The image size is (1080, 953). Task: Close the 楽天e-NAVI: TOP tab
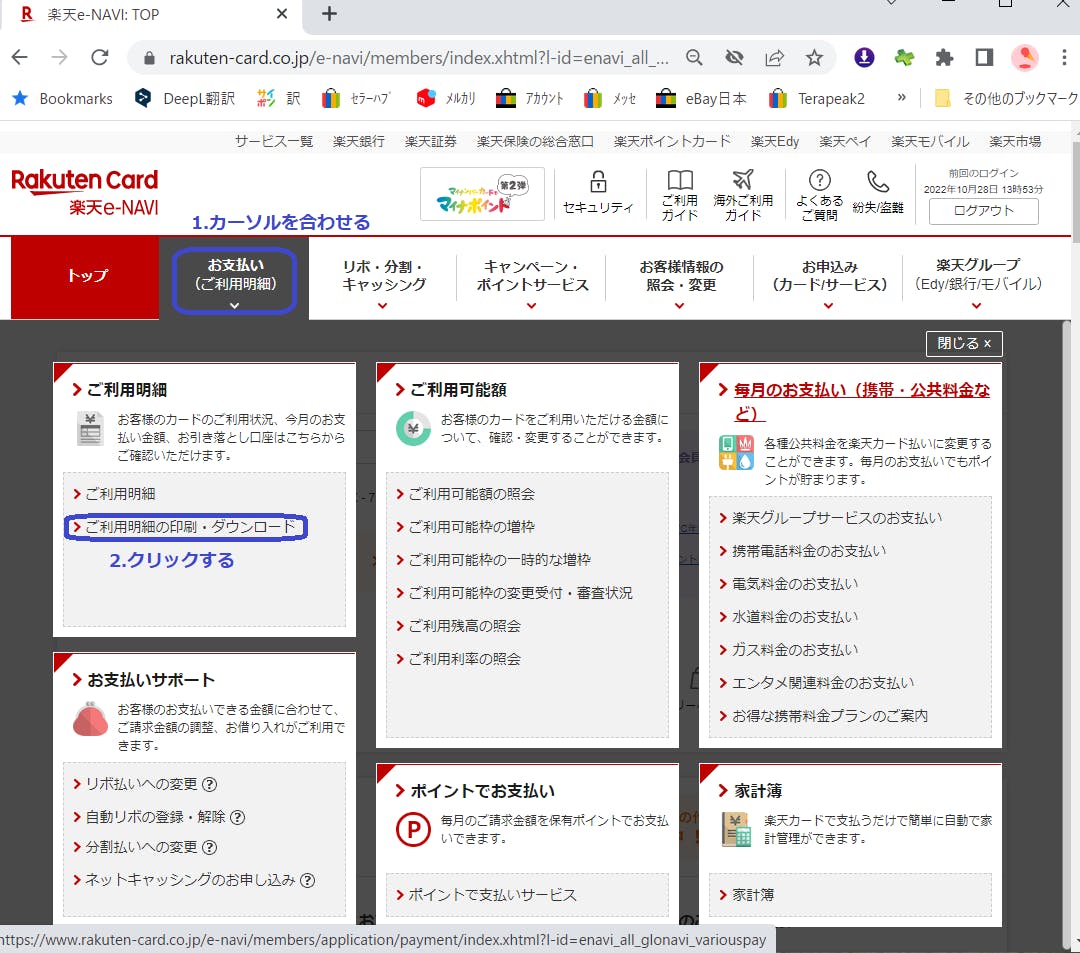point(282,14)
